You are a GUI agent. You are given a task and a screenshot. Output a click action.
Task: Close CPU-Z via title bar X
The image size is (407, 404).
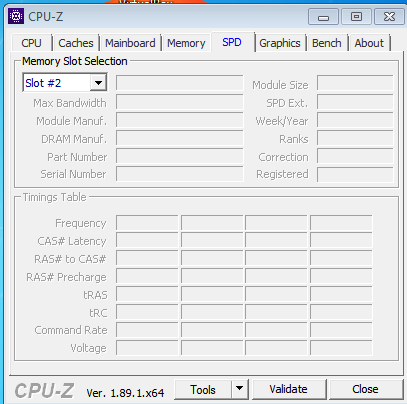click(389, 17)
